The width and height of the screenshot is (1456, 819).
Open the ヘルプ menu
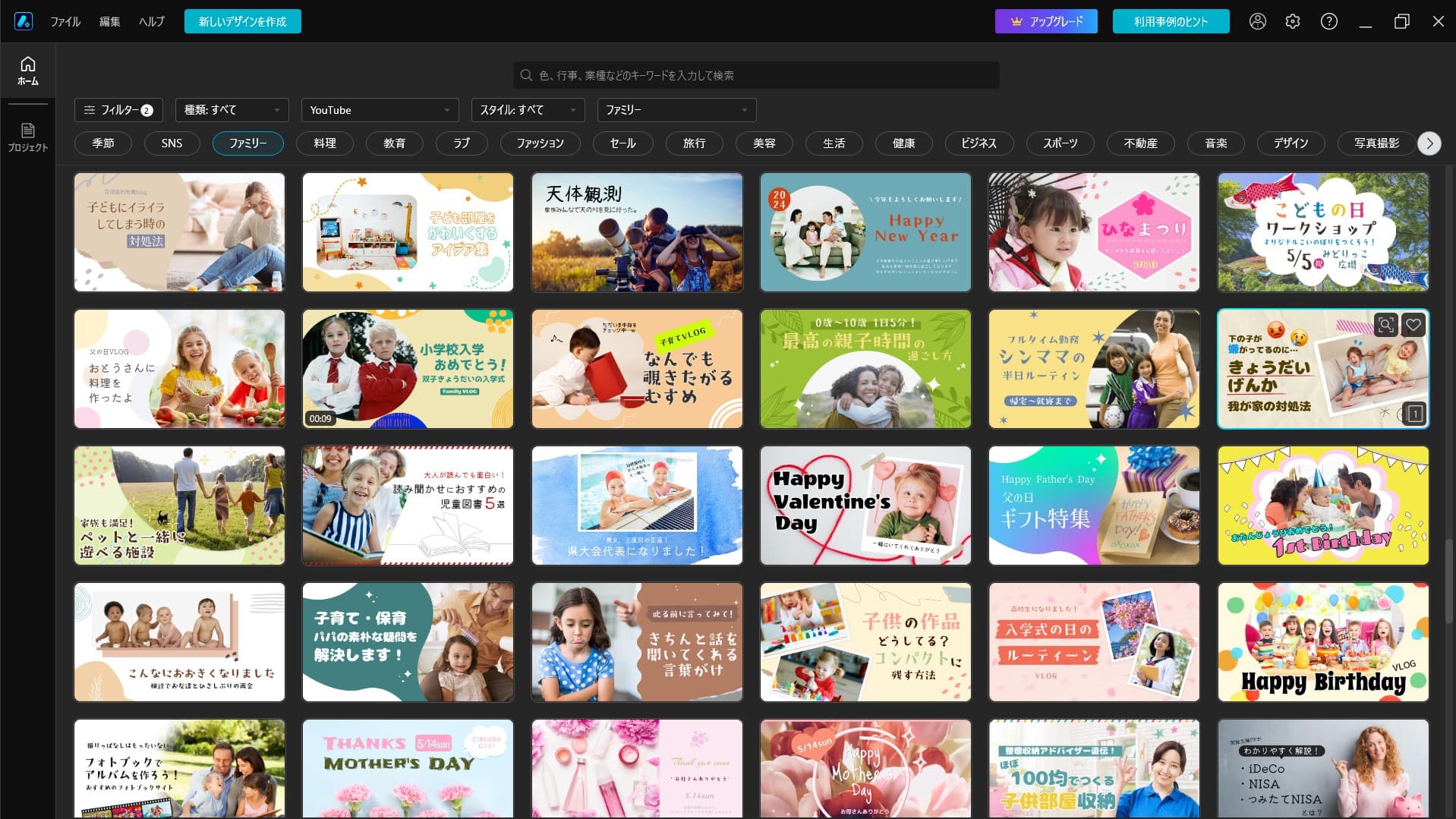coord(151,21)
